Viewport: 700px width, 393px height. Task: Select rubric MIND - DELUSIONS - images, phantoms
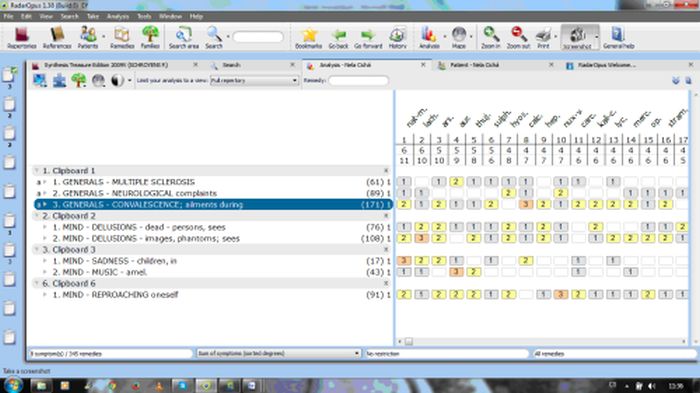click(x=213, y=238)
